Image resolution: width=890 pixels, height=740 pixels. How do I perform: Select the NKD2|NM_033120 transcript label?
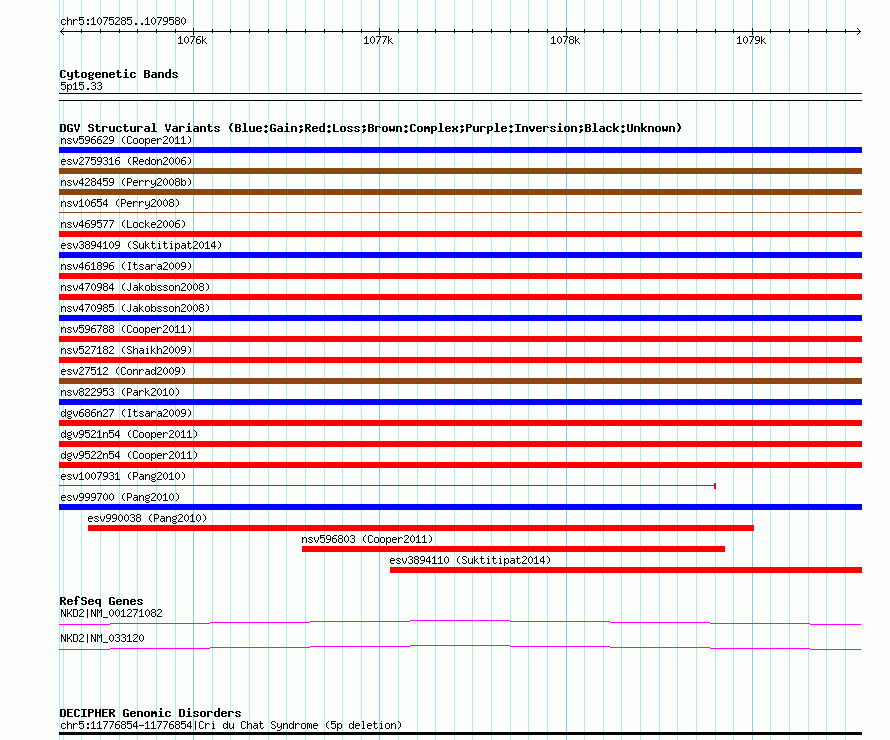pos(96,638)
